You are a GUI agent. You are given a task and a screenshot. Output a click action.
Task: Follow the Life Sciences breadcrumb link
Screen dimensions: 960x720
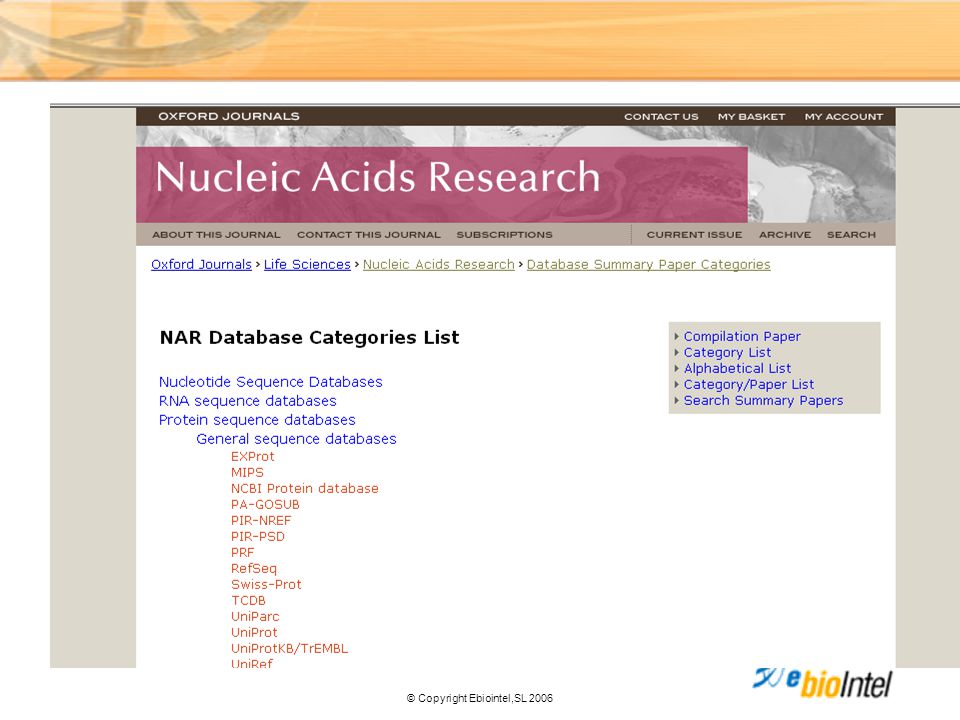pos(307,264)
